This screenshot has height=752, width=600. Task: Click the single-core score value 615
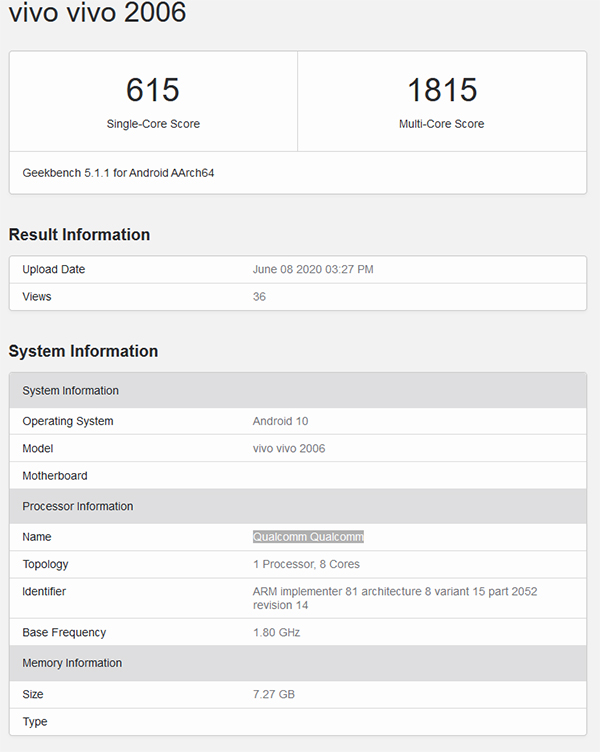pyautogui.click(x=153, y=90)
